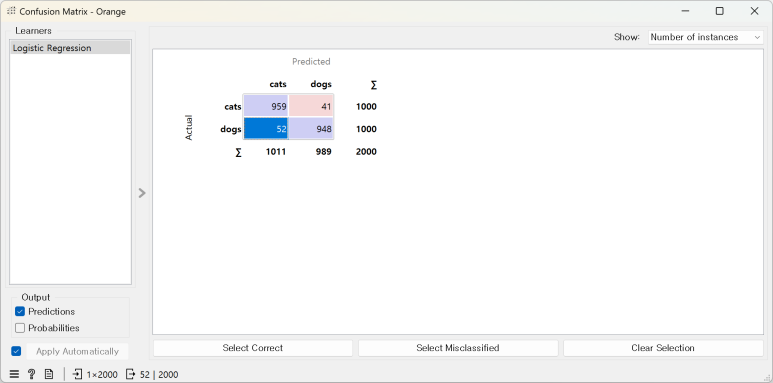Click the Predicted label above the matrix
The height and width of the screenshot is (383, 773).
pyautogui.click(x=311, y=62)
